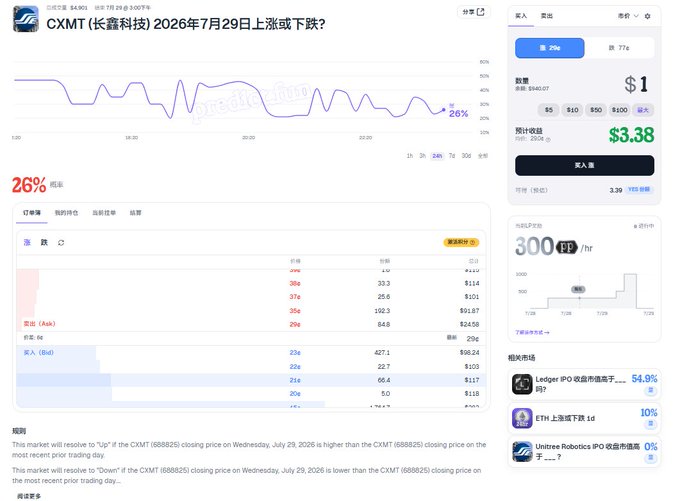
Task: Open the Order Book tab
Action: pos(32,213)
